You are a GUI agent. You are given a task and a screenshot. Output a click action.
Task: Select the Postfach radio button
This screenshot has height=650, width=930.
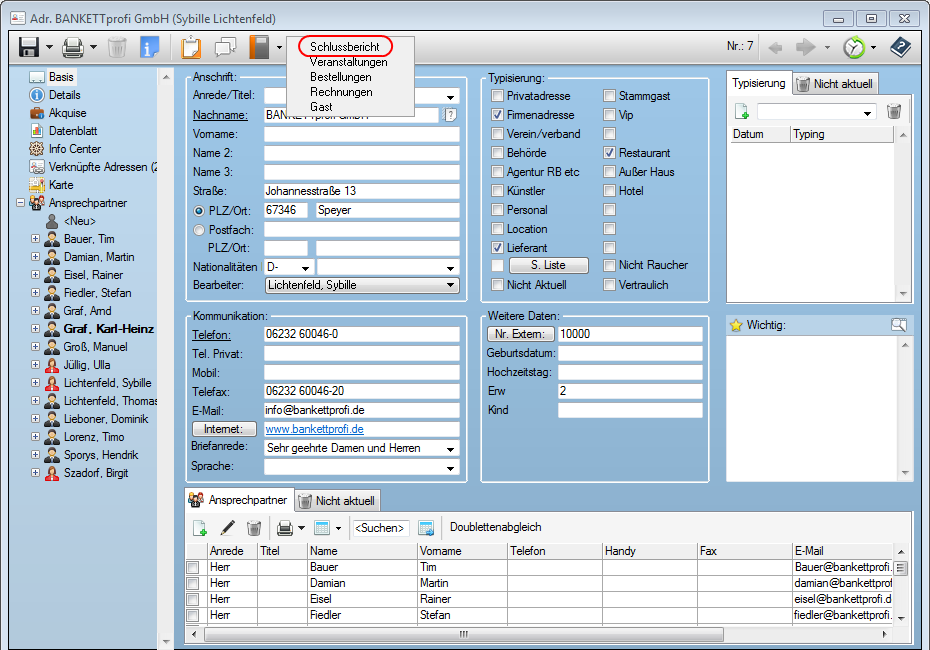(x=199, y=230)
